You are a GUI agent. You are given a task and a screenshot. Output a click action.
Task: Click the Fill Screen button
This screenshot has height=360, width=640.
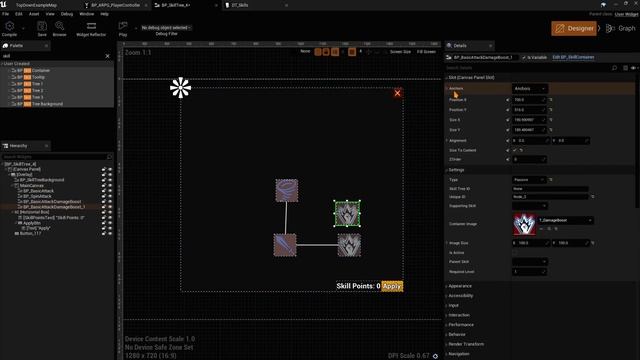[426, 52]
